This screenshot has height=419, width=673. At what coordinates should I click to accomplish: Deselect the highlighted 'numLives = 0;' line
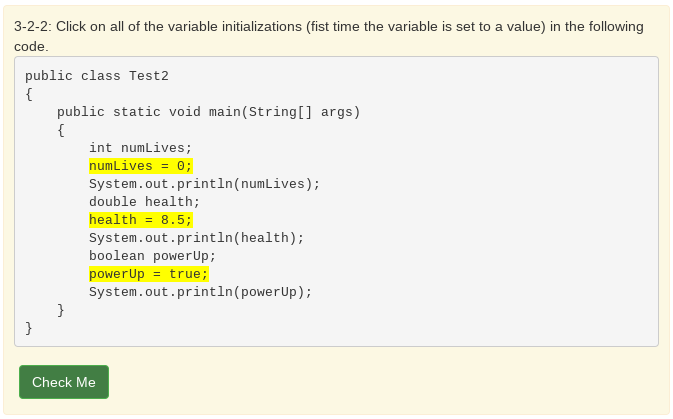[x=140, y=166]
